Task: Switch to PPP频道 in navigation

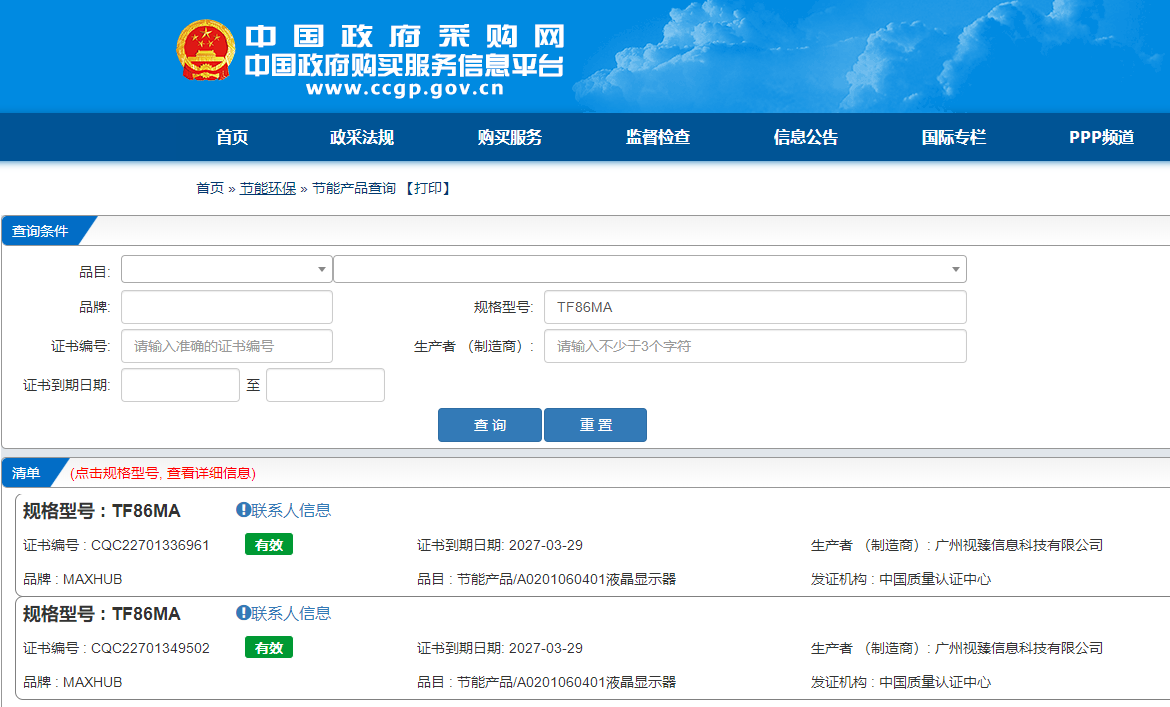Action: coord(1101,138)
